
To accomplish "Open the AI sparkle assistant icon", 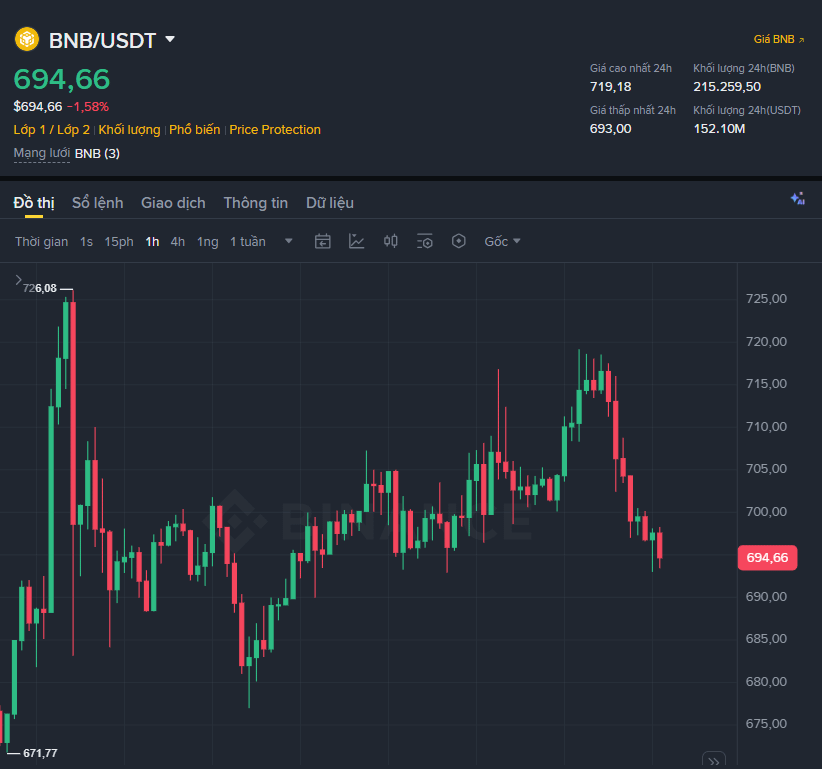I will (797, 198).
